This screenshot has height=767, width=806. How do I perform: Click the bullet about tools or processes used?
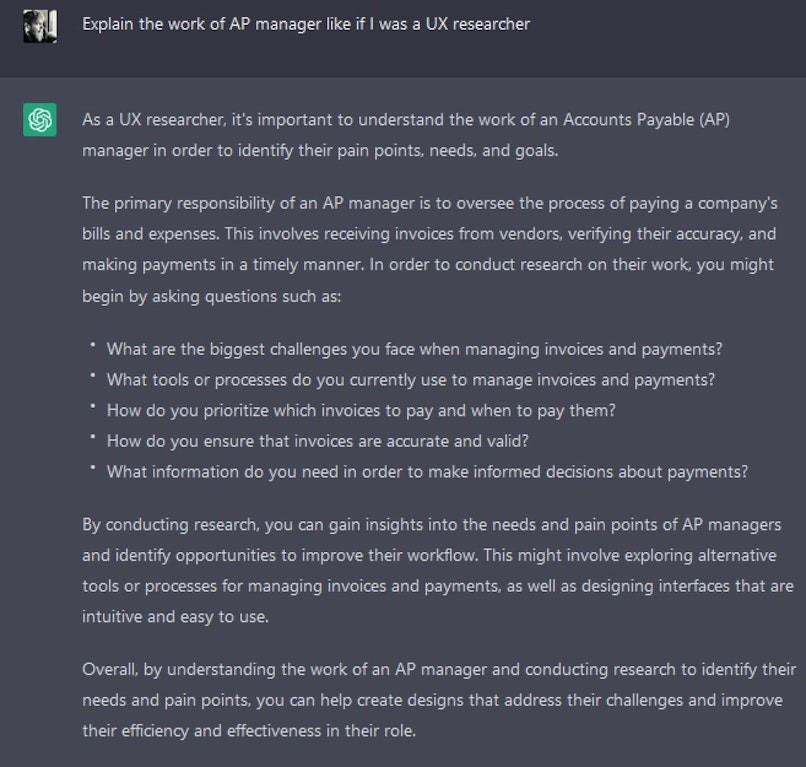411,380
